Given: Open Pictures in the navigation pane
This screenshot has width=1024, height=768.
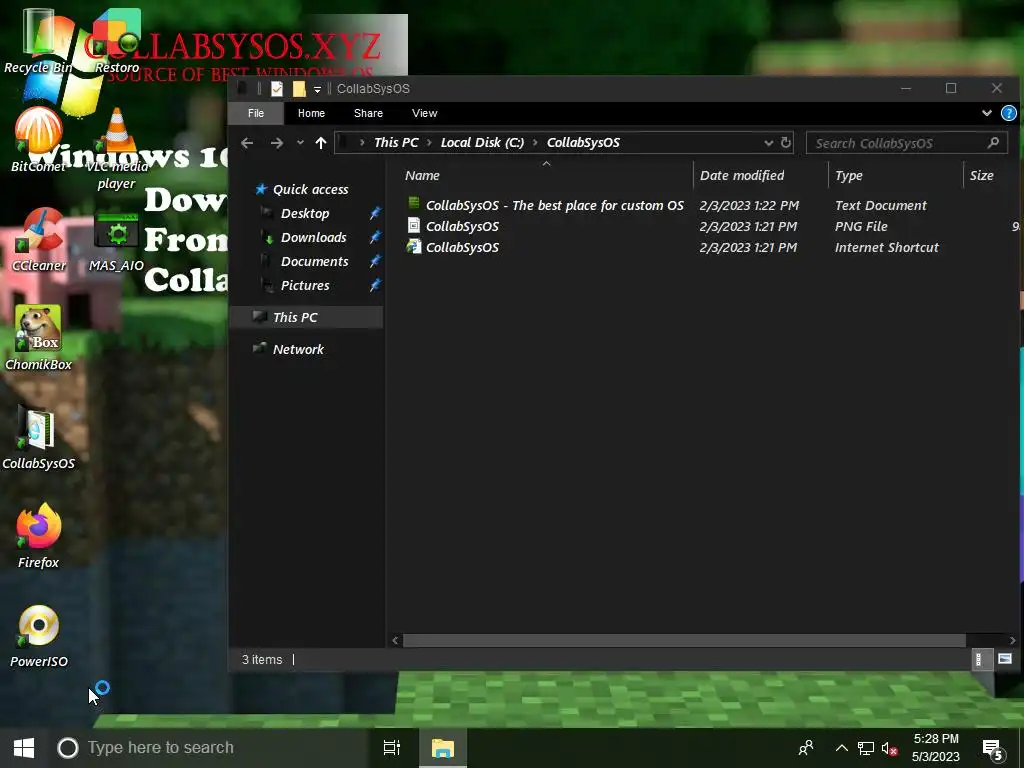Looking at the screenshot, I should 305,285.
